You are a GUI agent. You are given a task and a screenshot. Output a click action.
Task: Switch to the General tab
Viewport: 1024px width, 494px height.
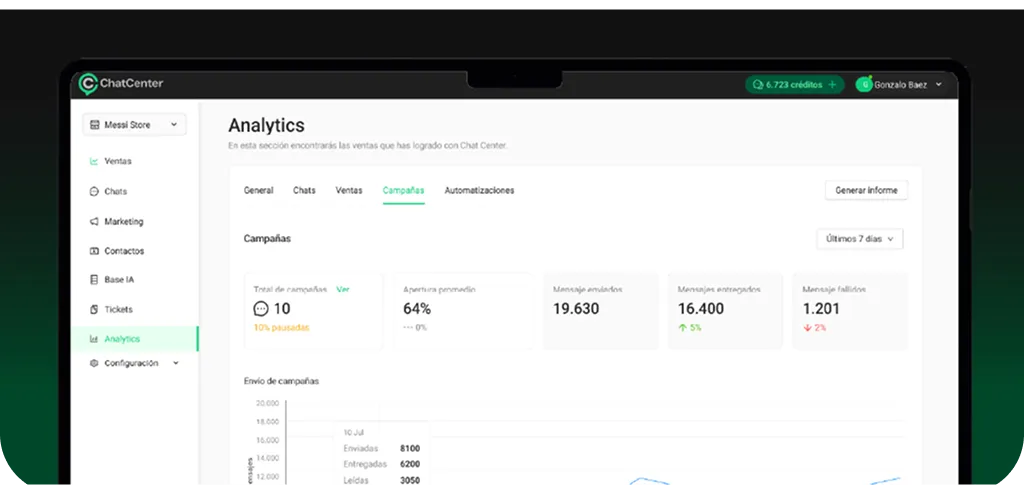(x=258, y=190)
